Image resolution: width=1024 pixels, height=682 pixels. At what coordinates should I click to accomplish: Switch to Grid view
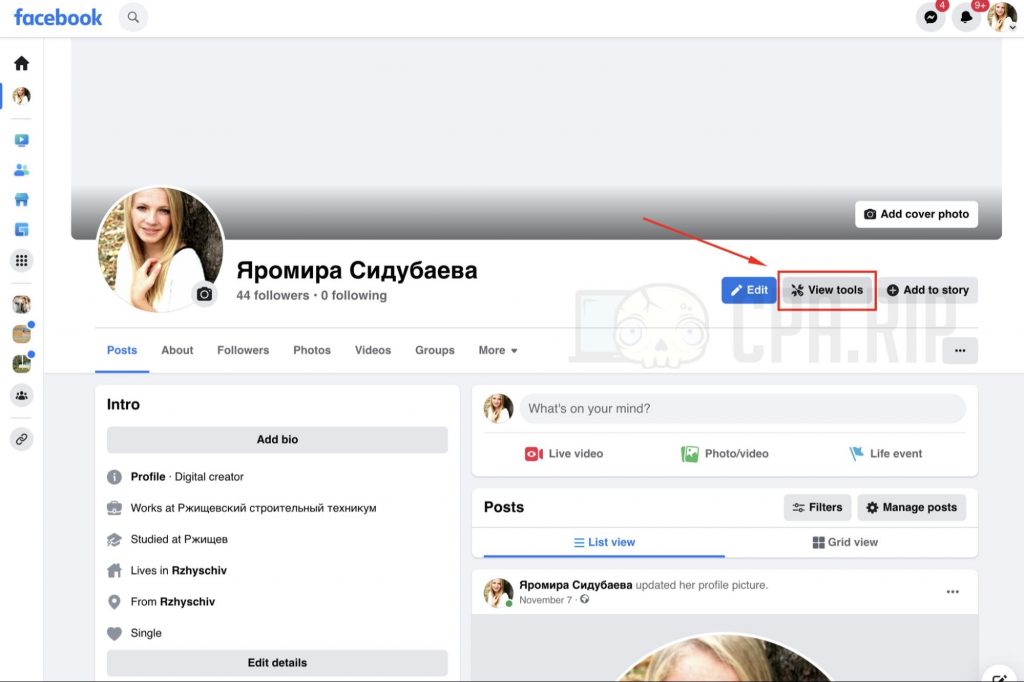(x=845, y=542)
